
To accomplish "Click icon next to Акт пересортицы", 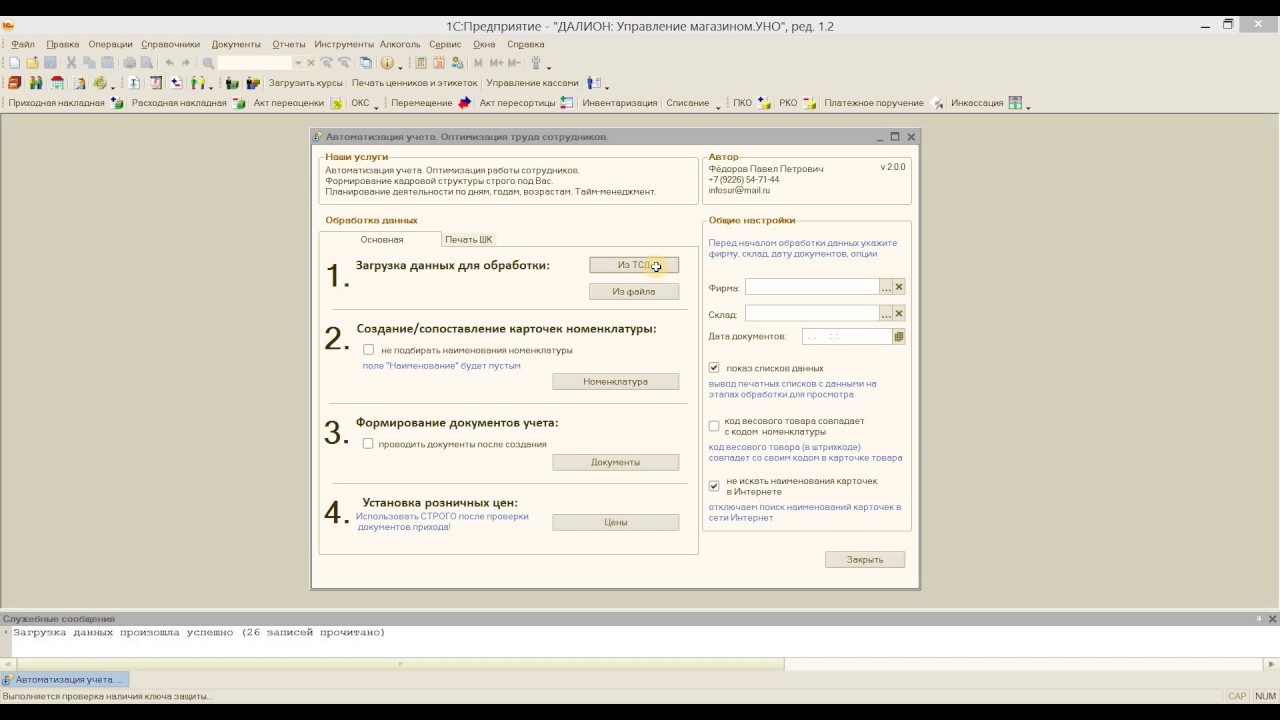I will [x=566, y=103].
